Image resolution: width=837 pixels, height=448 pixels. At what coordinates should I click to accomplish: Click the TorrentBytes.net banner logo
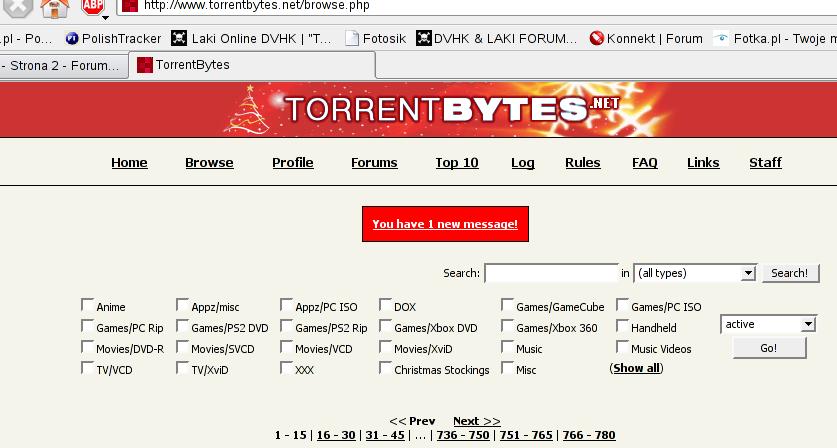[x=451, y=109]
